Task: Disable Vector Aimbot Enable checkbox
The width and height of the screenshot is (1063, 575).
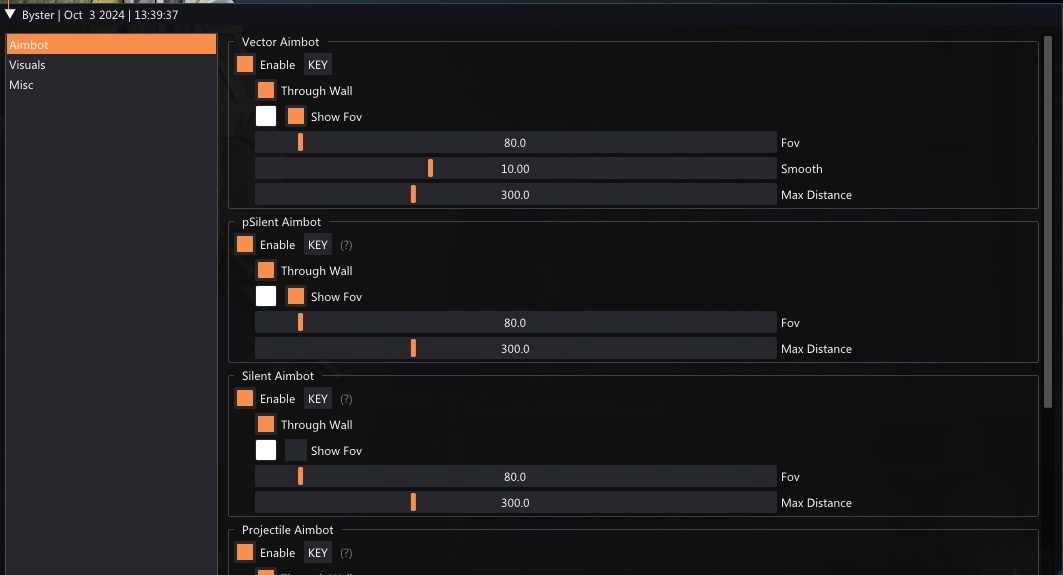Action: click(245, 65)
